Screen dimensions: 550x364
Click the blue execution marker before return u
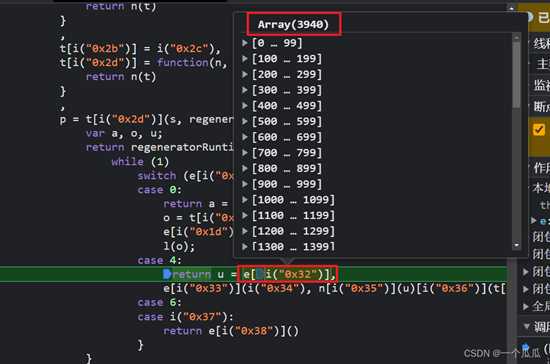point(167,274)
